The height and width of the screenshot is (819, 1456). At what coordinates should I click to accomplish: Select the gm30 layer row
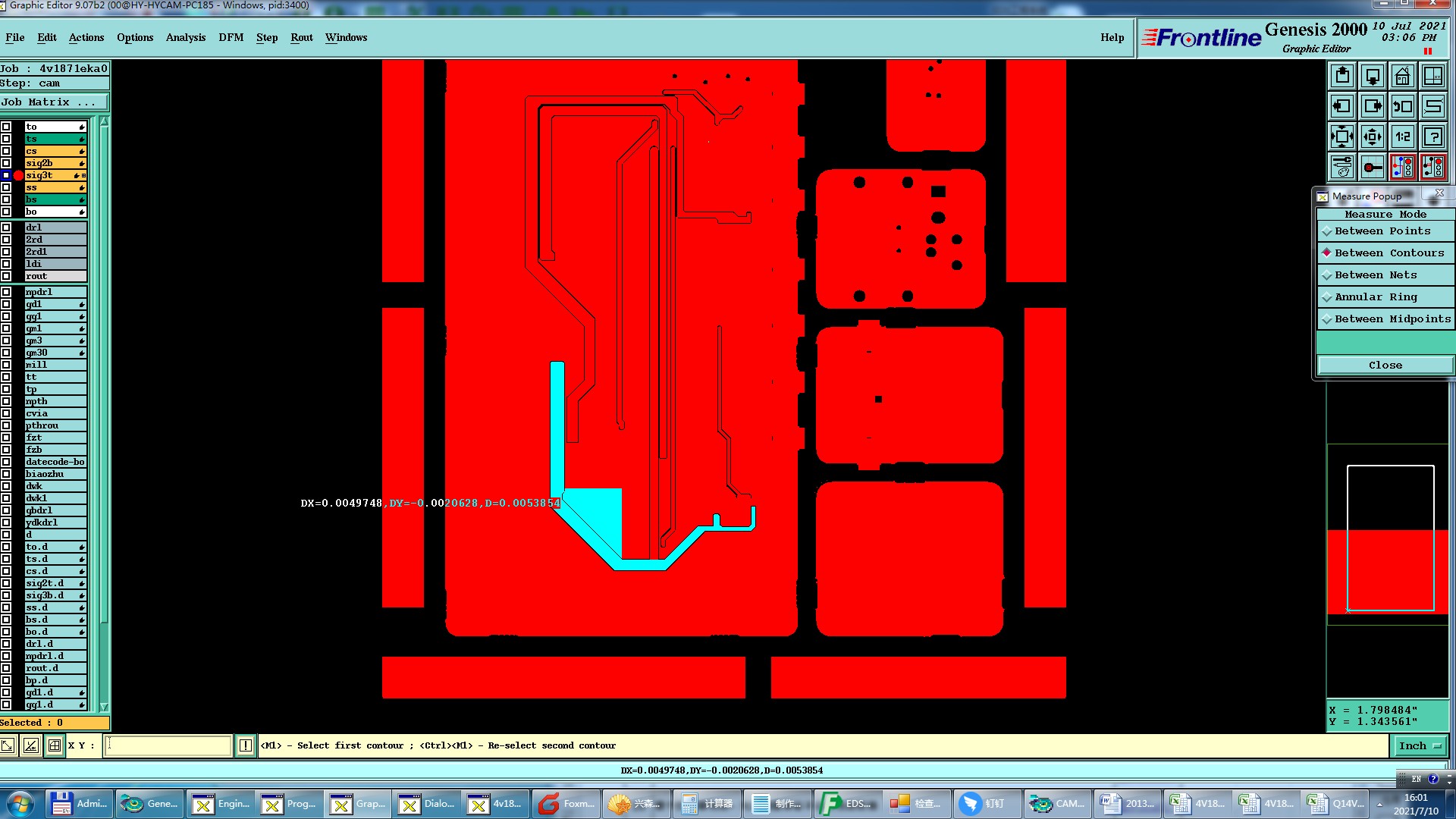[x=55, y=353]
